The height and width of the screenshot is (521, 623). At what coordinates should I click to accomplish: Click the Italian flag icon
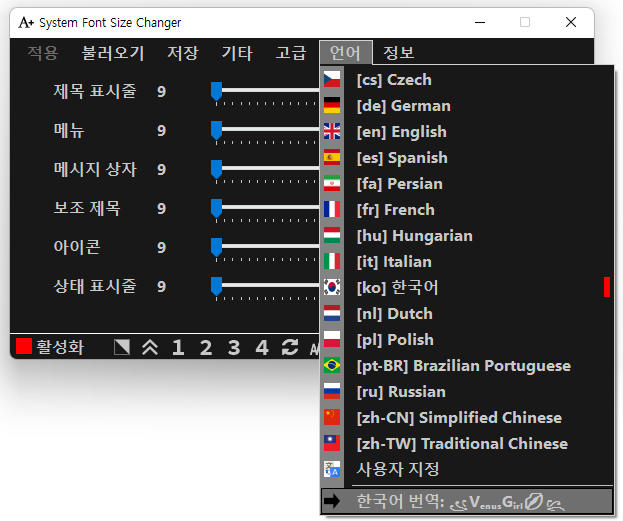click(x=332, y=261)
